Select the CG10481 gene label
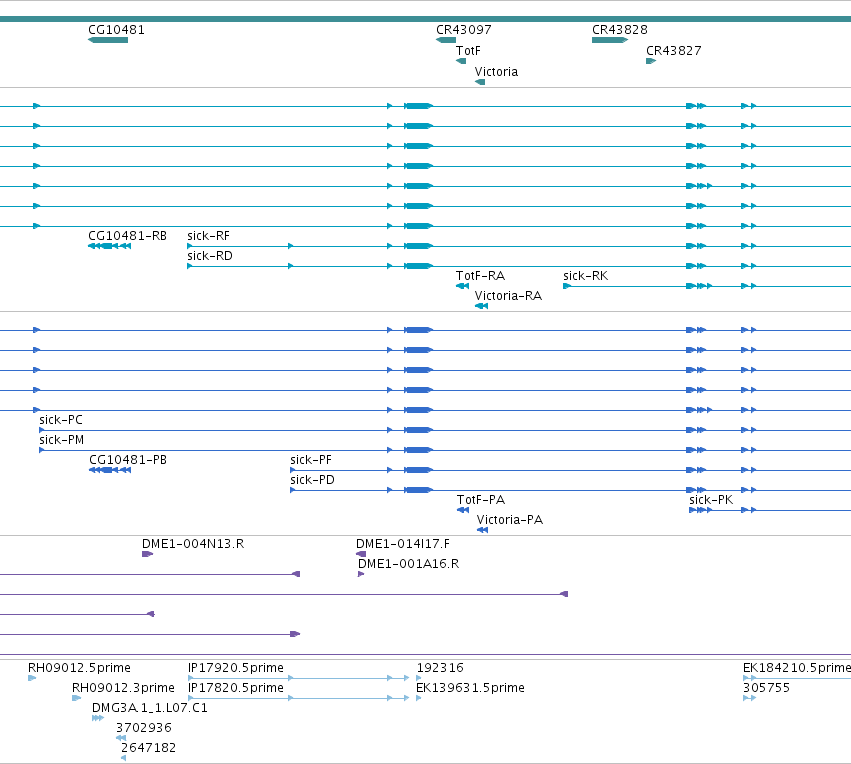This screenshot has width=851, height=764. [x=116, y=30]
